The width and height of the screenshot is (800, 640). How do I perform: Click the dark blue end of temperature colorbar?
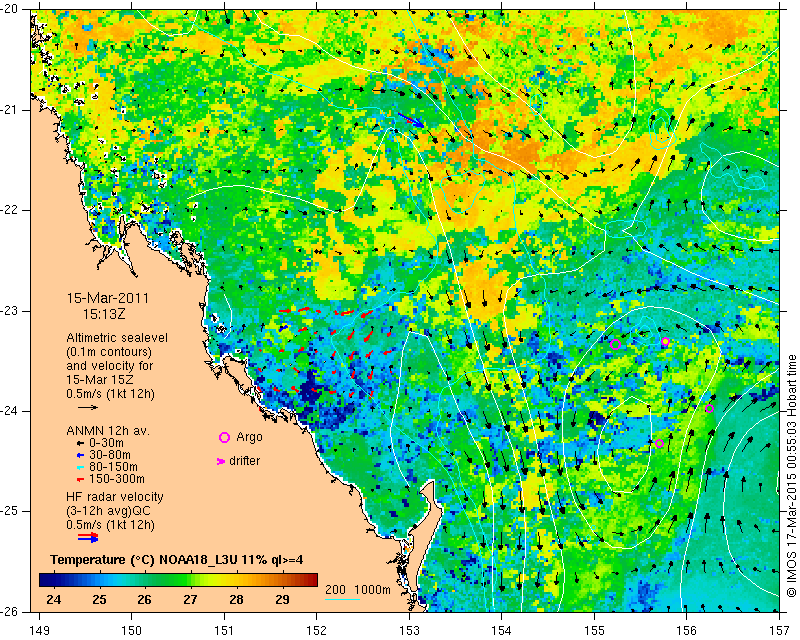pyautogui.click(x=45, y=580)
